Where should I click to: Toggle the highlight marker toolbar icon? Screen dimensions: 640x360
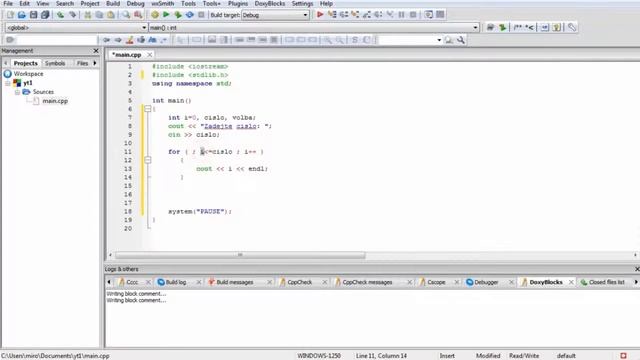click(129, 40)
